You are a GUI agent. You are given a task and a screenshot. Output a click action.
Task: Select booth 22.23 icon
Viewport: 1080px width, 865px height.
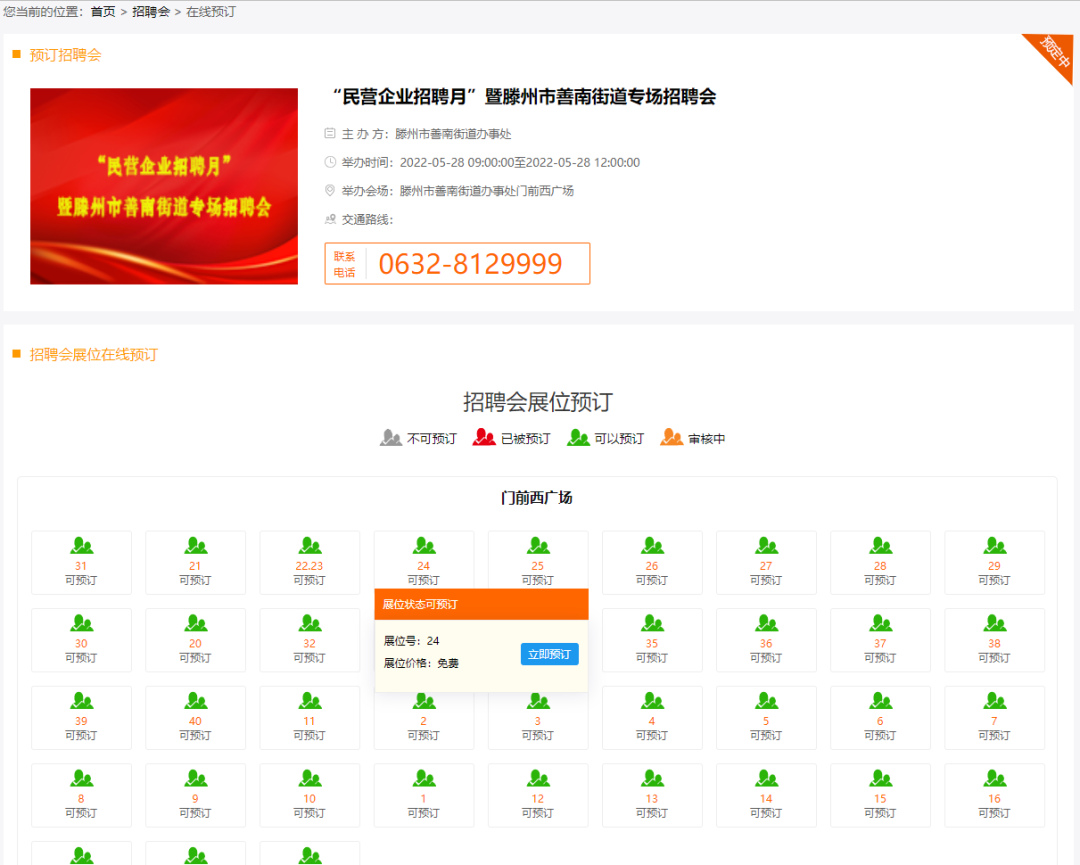click(310, 546)
